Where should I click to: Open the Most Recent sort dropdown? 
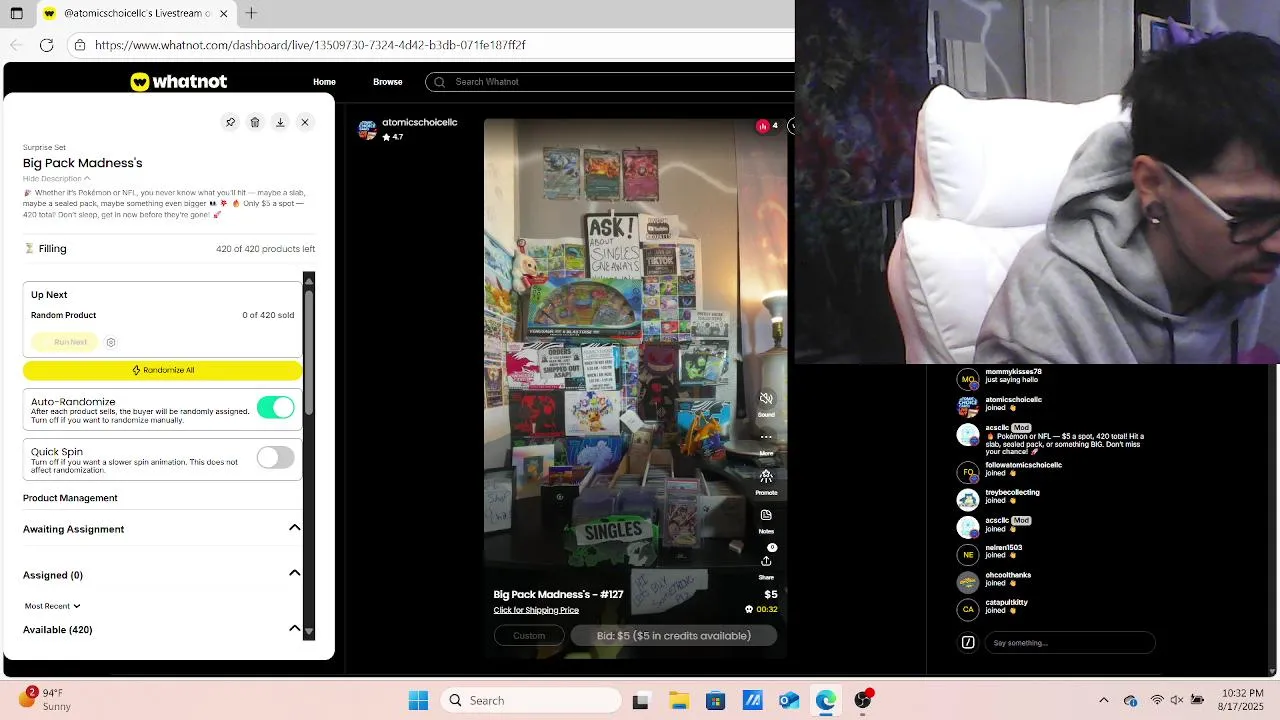52,606
